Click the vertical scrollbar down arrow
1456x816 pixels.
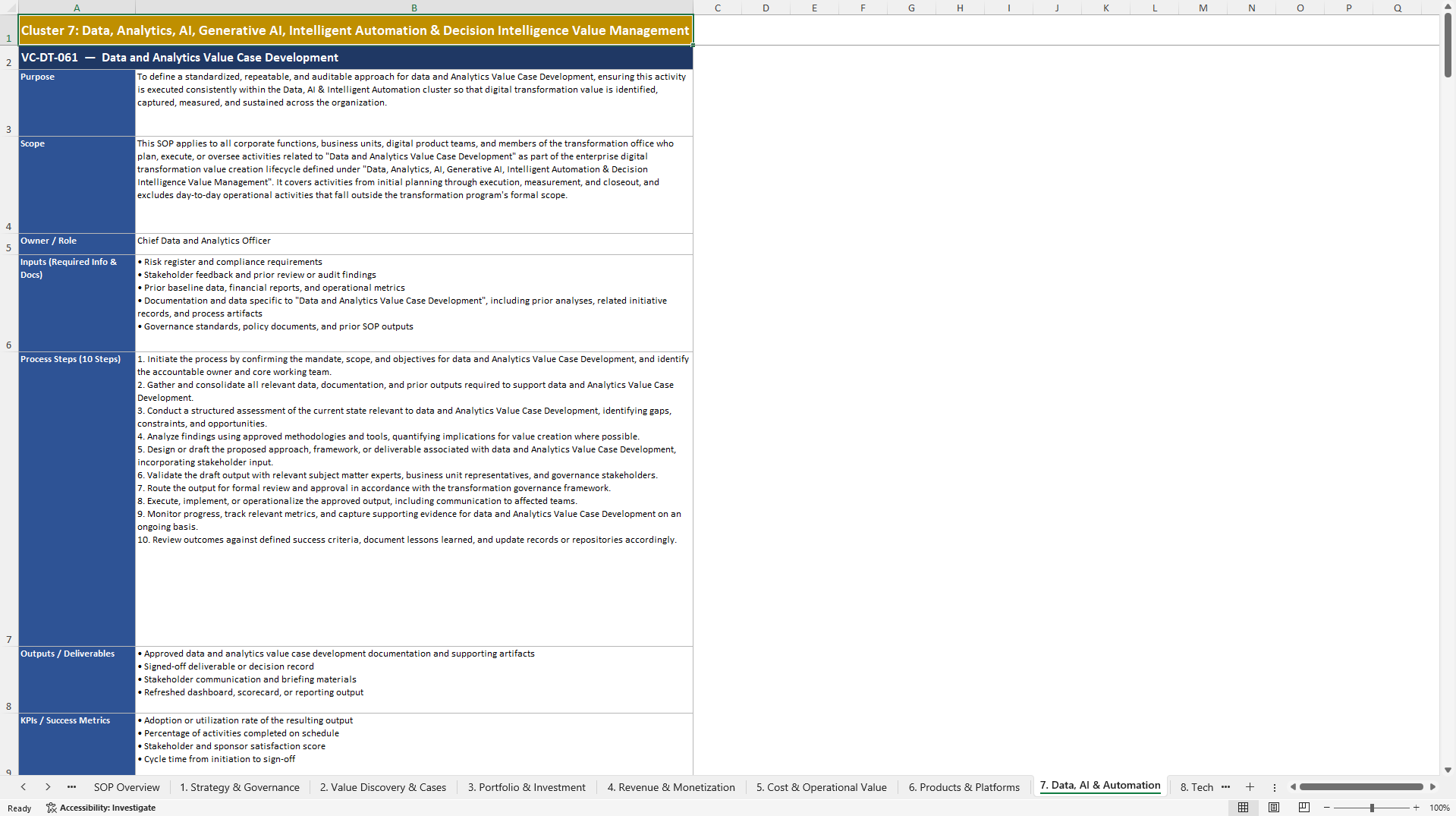[1448, 770]
